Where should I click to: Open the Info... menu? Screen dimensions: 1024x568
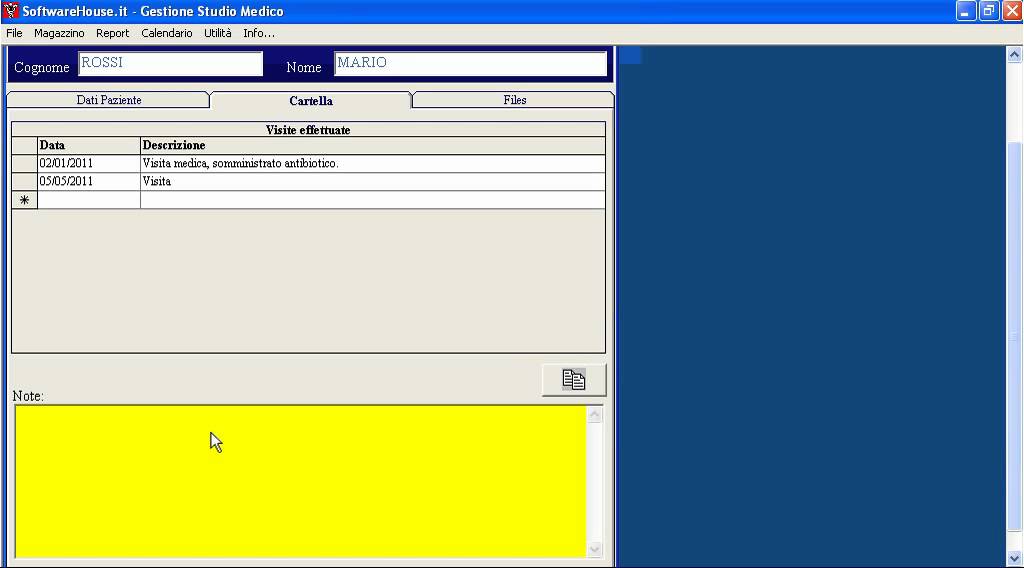[x=259, y=33]
